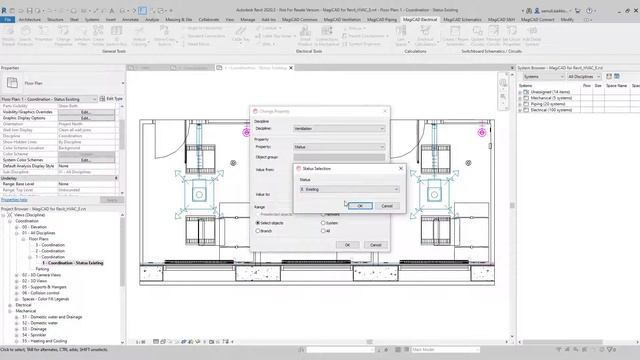Click the Selection Filter ribbon icon
The image size is (640, 360).
[x=82, y=35]
